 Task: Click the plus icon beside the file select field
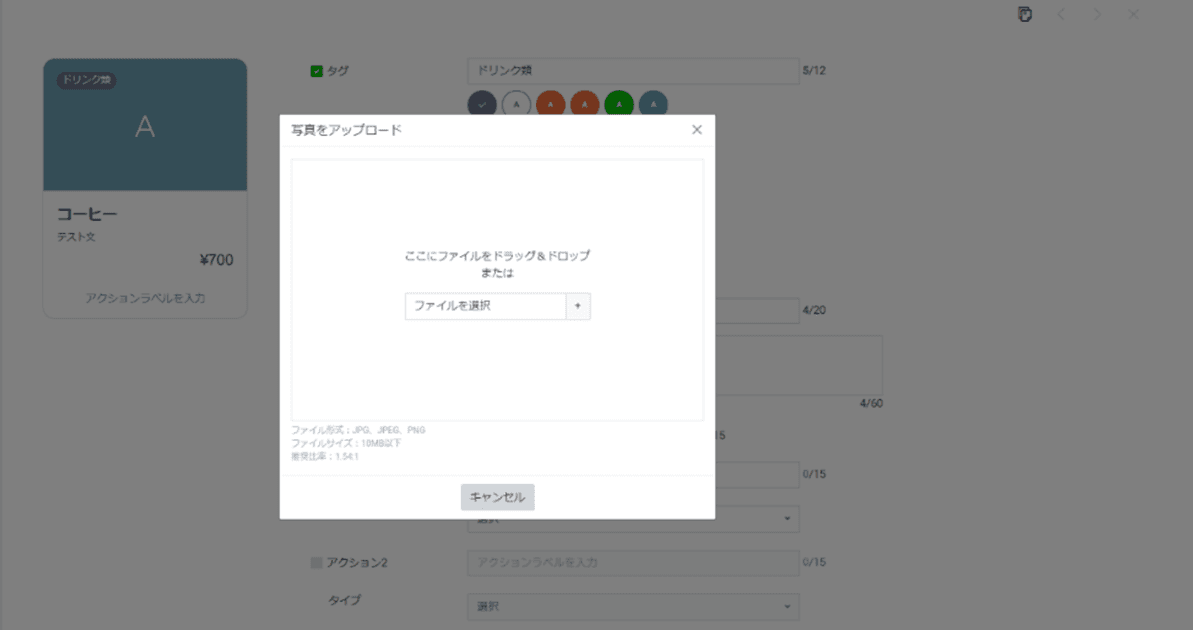coord(579,306)
